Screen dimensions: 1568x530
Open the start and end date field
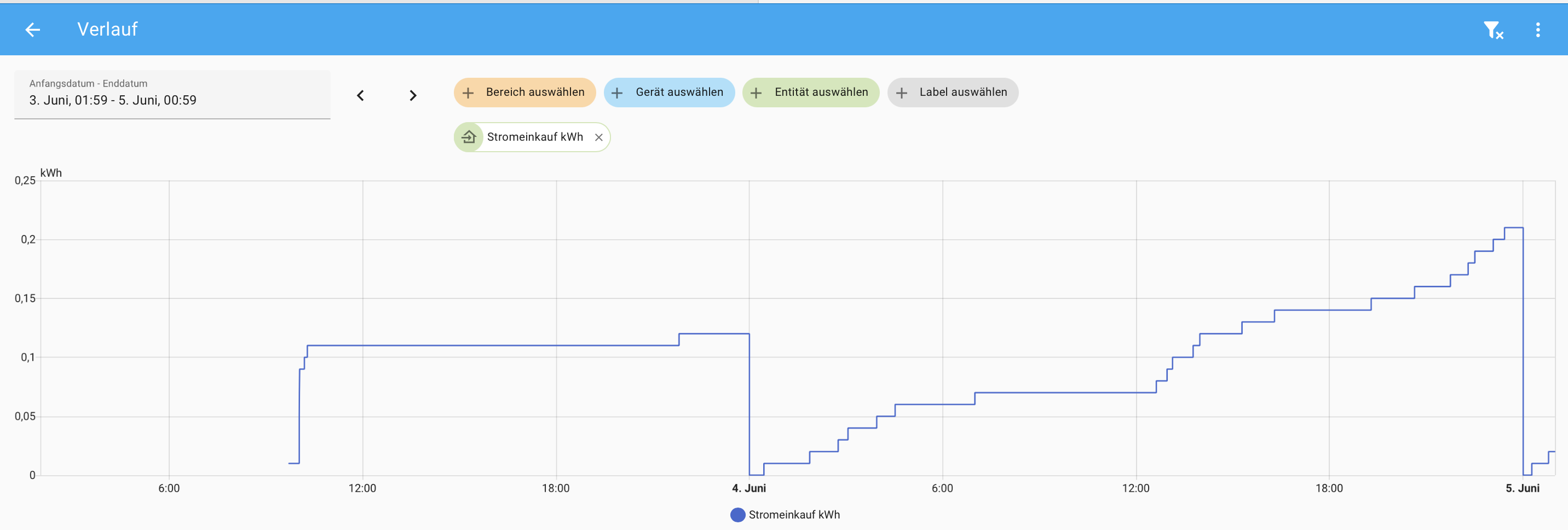[x=172, y=94]
